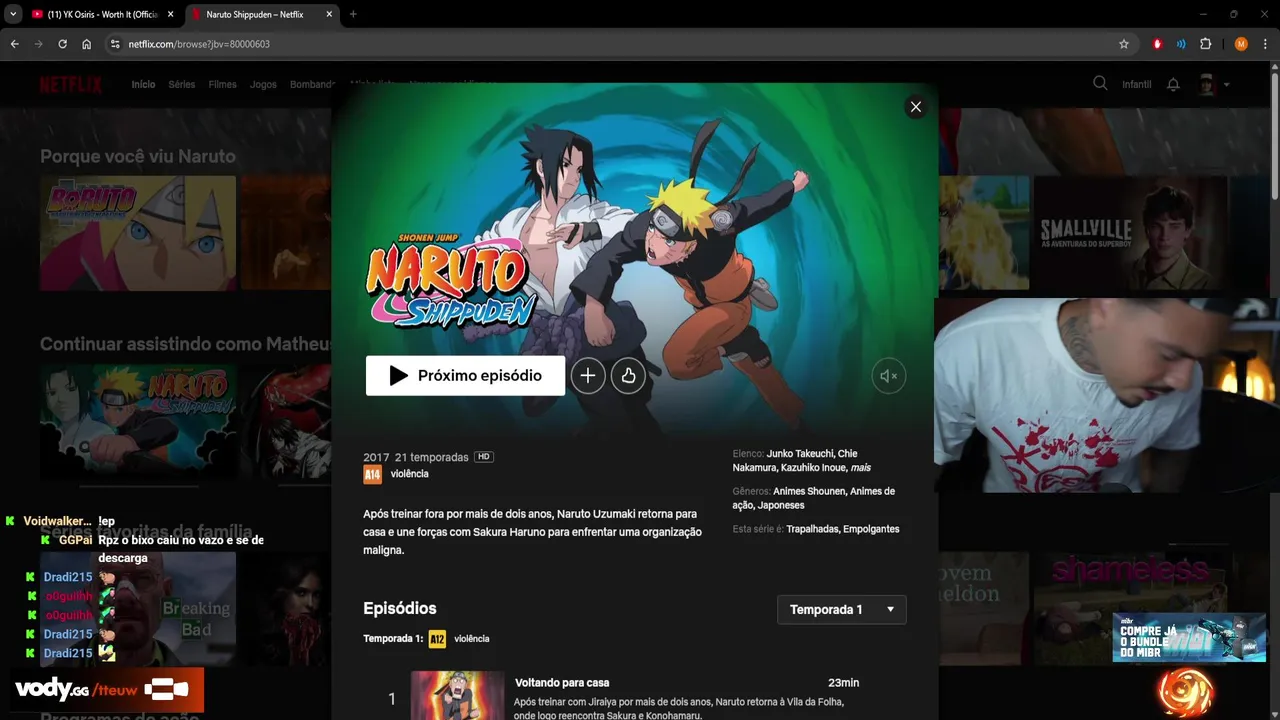Click the "Episódios" heading
The image size is (1280, 720).
point(400,608)
